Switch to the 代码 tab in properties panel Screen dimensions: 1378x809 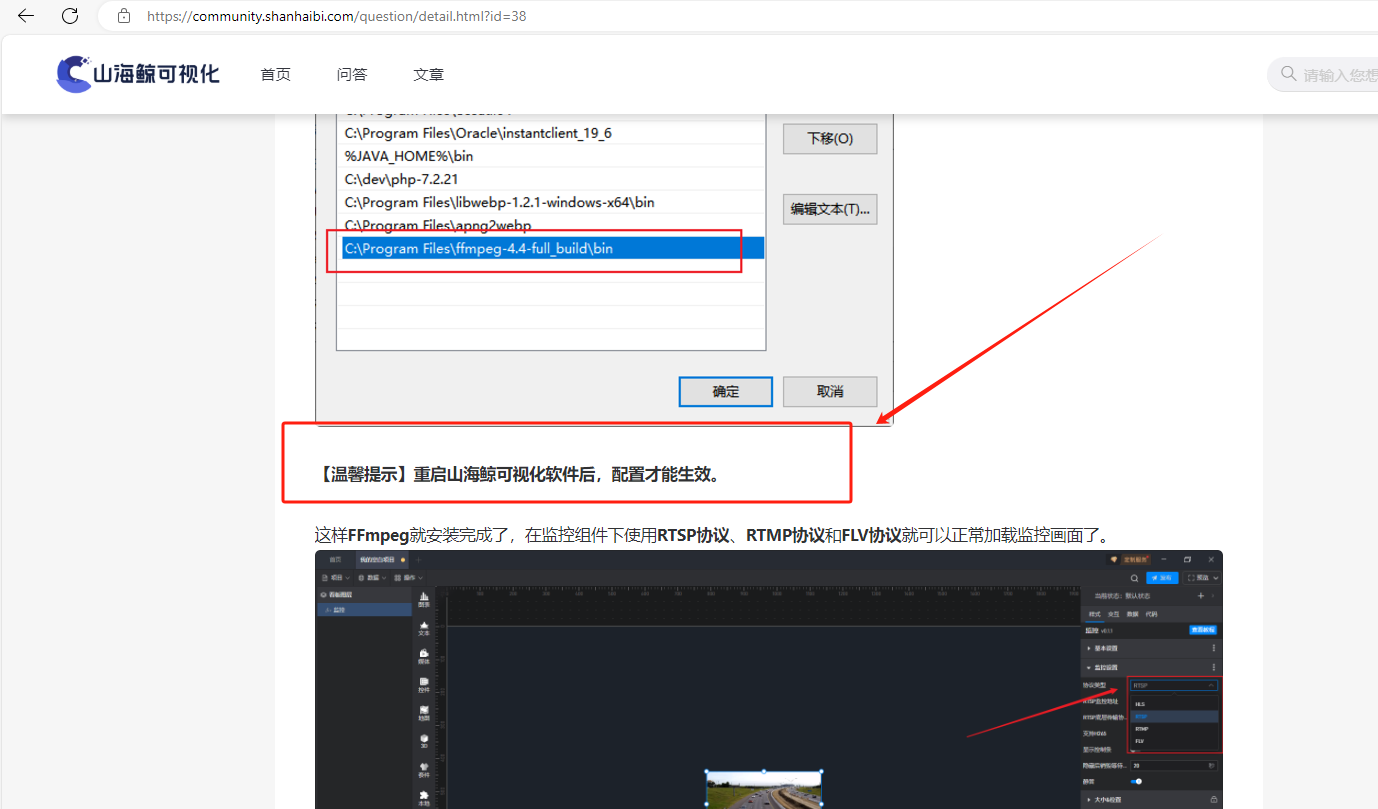point(1151,614)
